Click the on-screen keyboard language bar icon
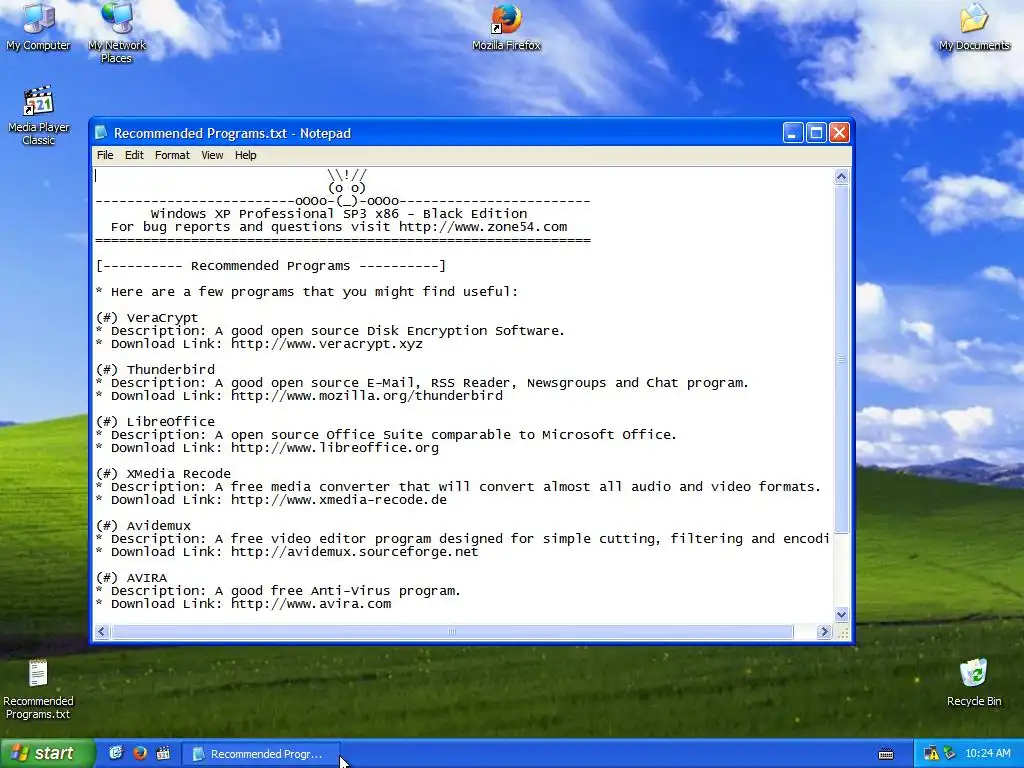1024x768 pixels. [x=886, y=754]
